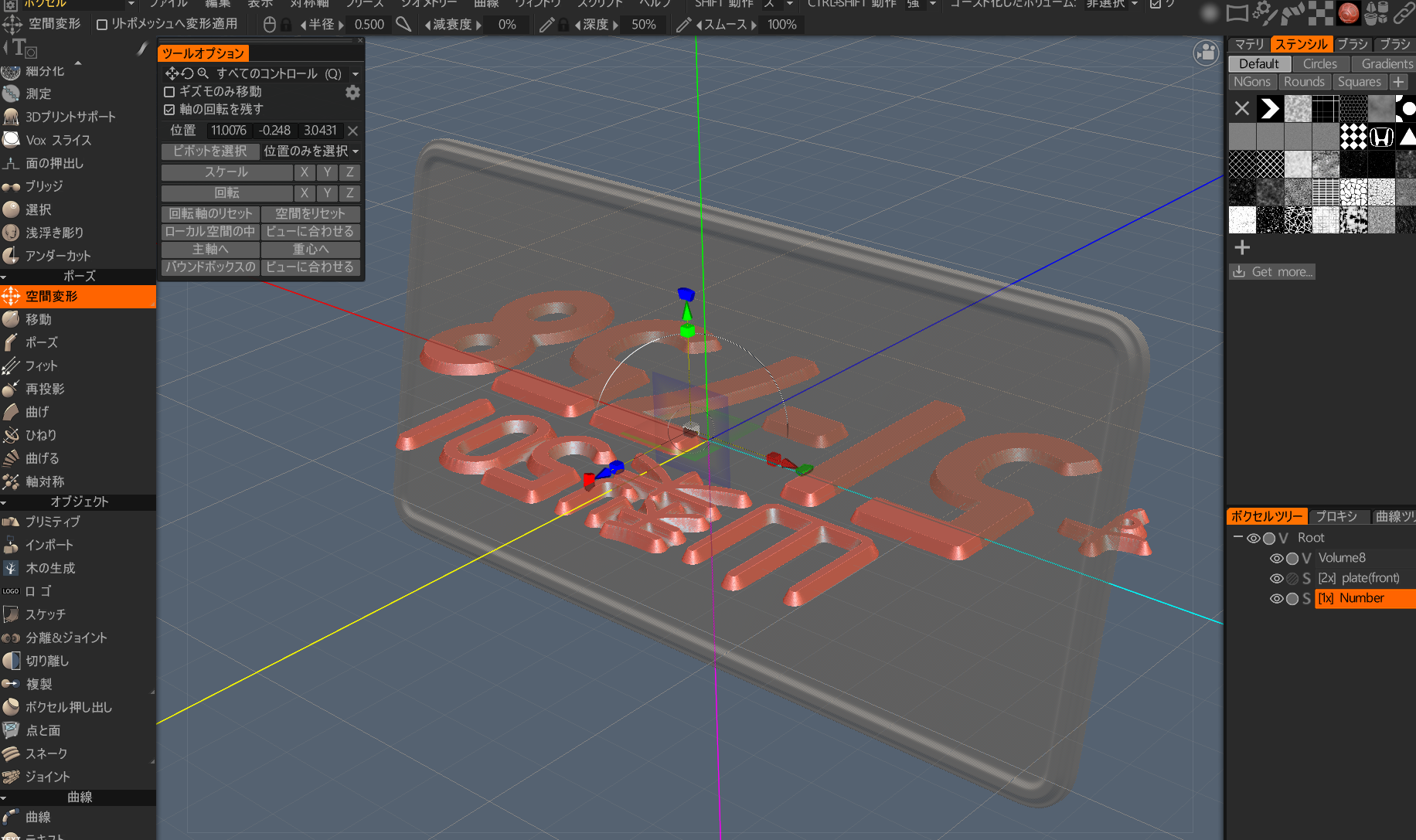Click the chain link icon

click(1404, 12)
